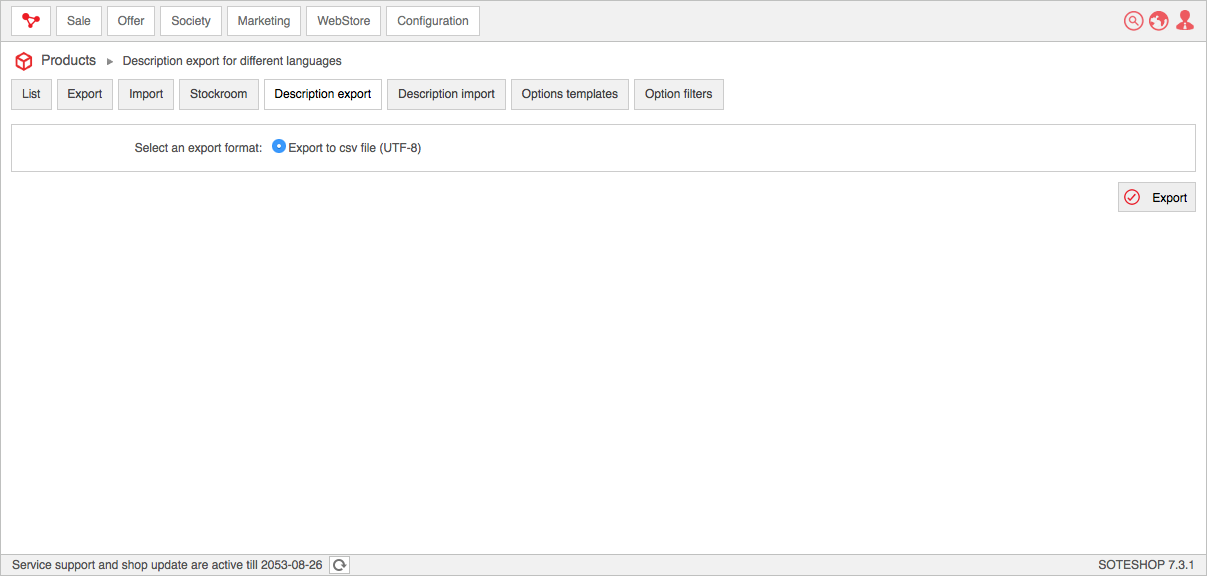This screenshot has width=1207, height=576.
Task: Click the 'Select an export format:' label
Action: 198,148
